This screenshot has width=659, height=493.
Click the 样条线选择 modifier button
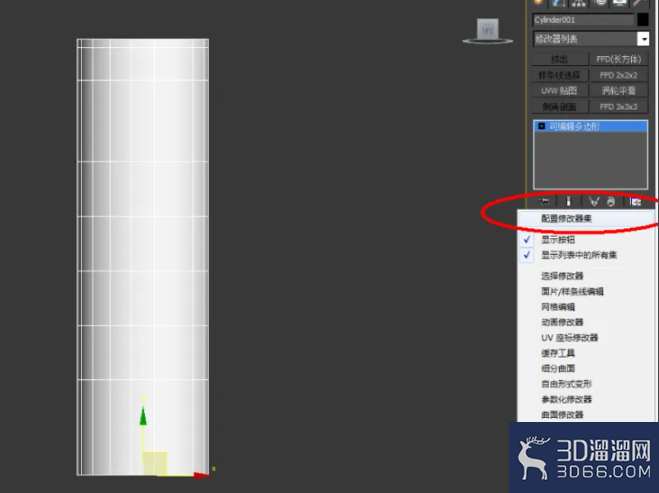(x=559, y=75)
